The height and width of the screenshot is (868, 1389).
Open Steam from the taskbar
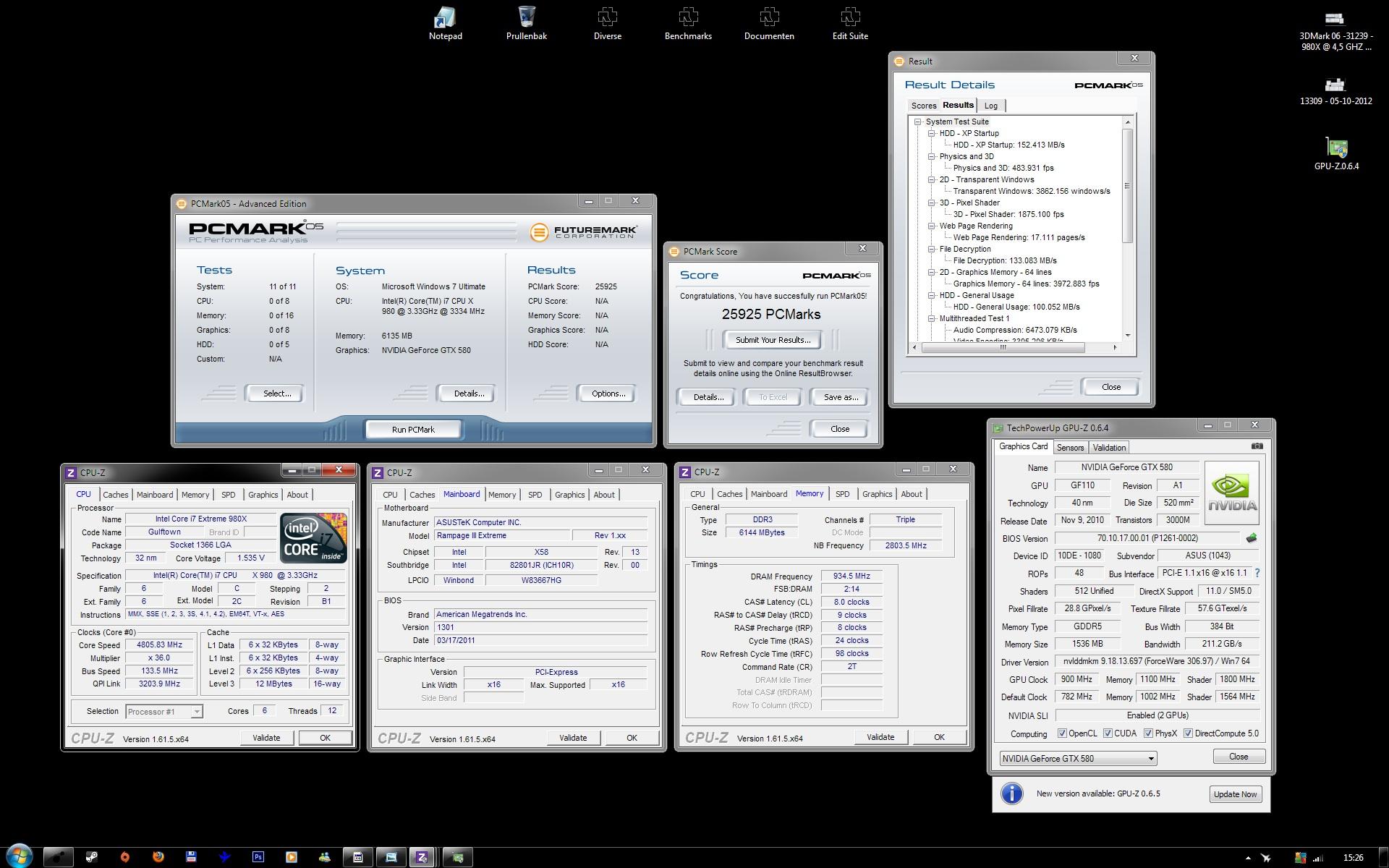[x=92, y=857]
